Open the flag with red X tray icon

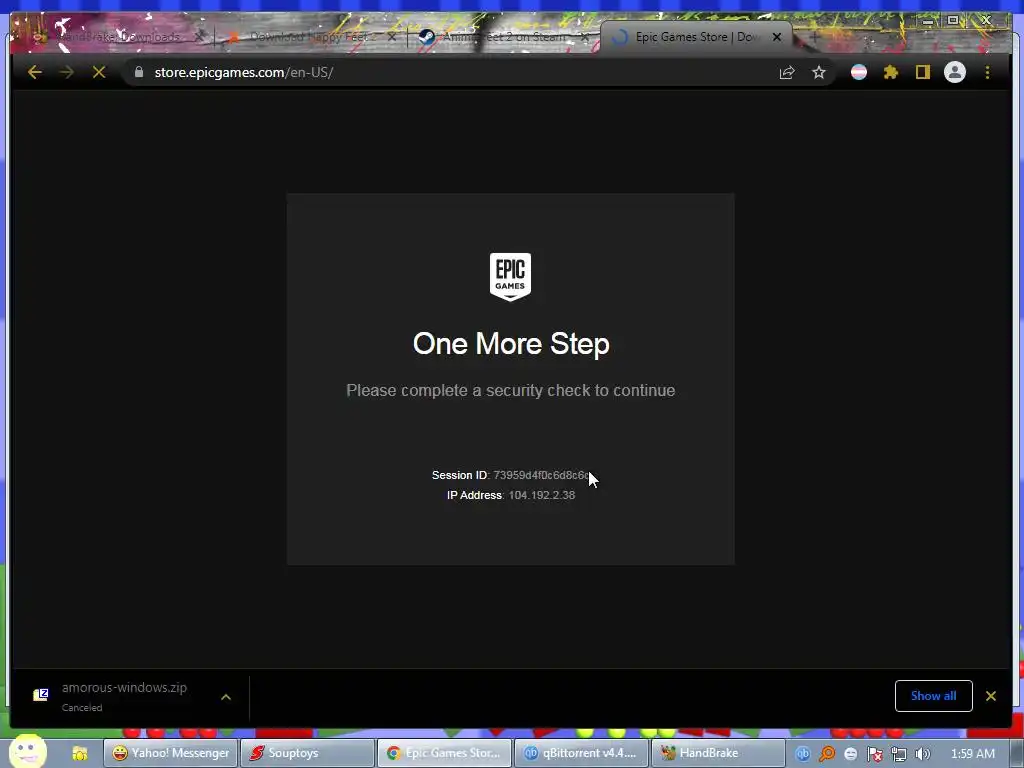coord(875,754)
